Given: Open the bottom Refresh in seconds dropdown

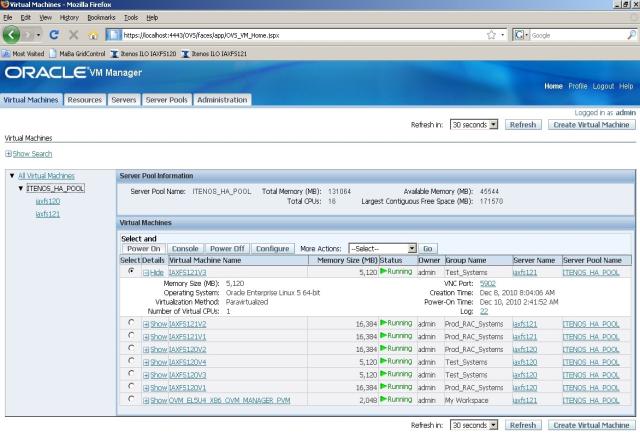Looking at the screenshot, I should pos(474,425).
